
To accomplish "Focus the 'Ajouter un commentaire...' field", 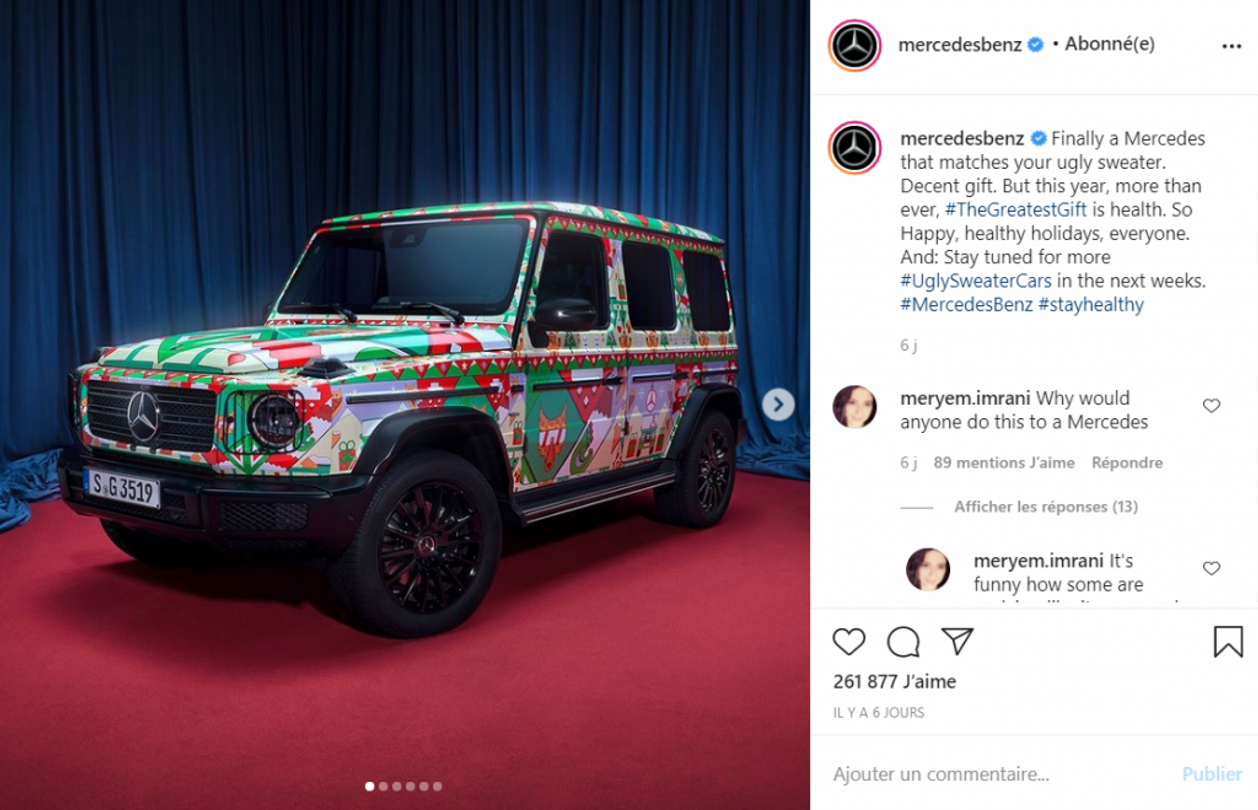I will (x=1000, y=774).
